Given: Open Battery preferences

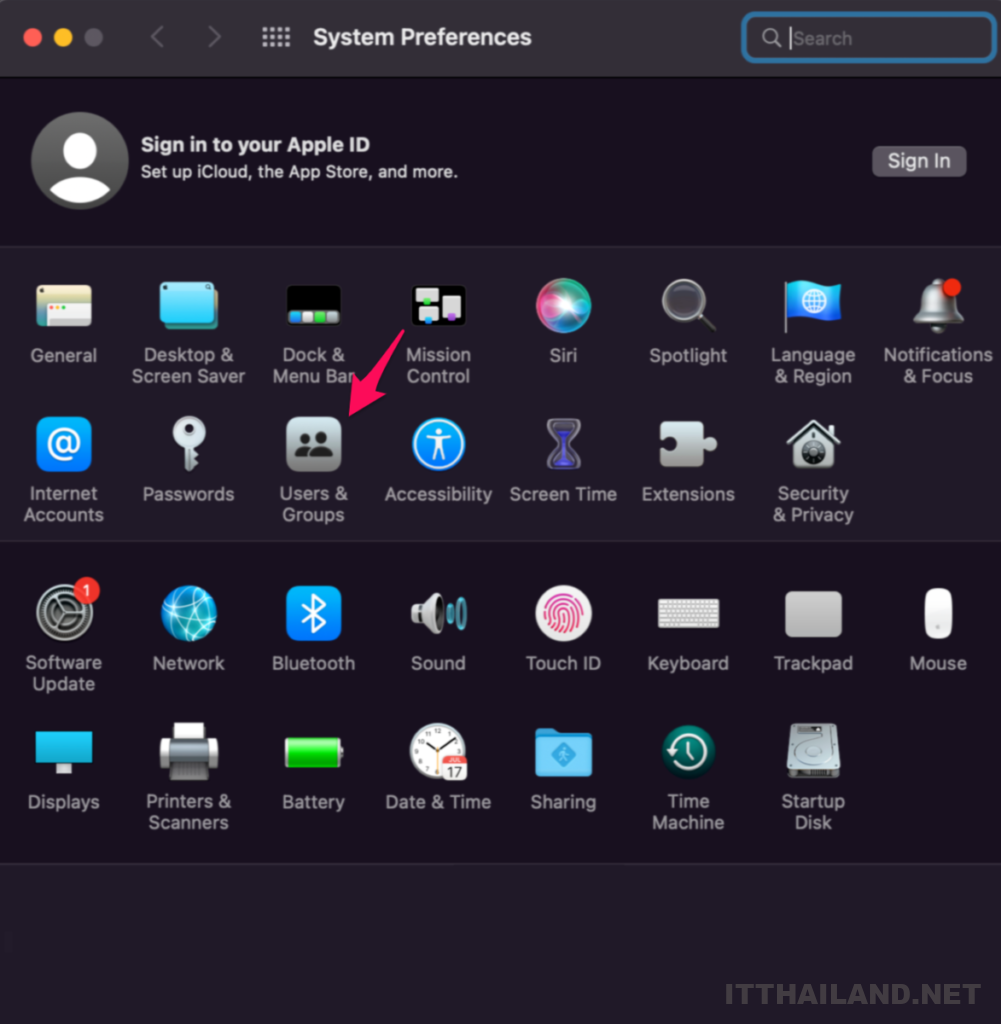Looking at the screenshot, I should (313, 751).
